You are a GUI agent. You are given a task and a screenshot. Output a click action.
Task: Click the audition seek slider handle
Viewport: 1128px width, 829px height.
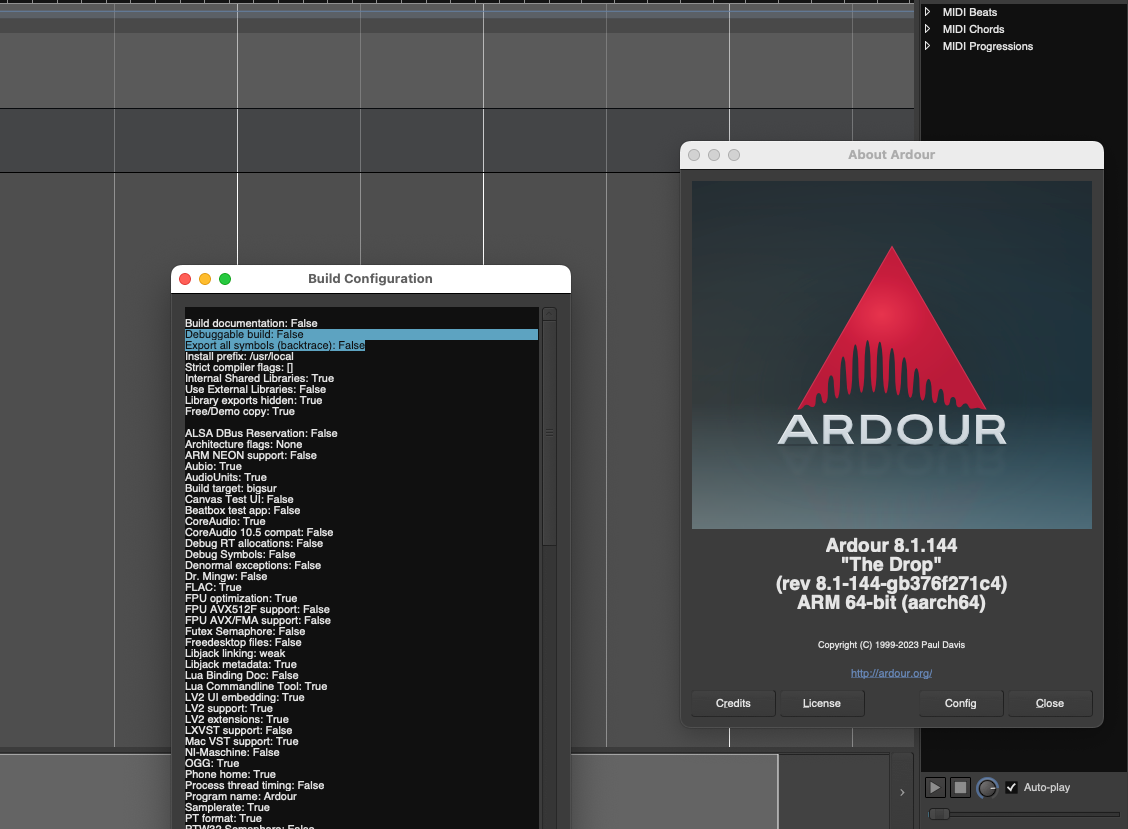coord(939,814)
